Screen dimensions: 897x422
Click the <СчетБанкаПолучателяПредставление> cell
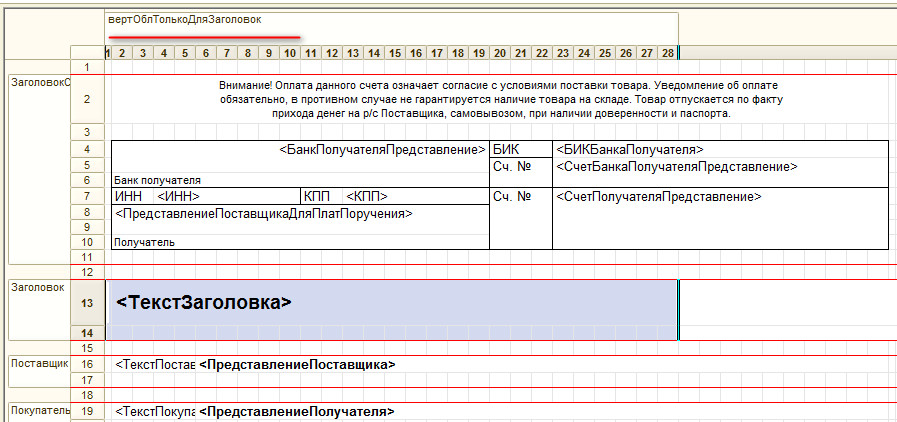click(x=676, y=166)
